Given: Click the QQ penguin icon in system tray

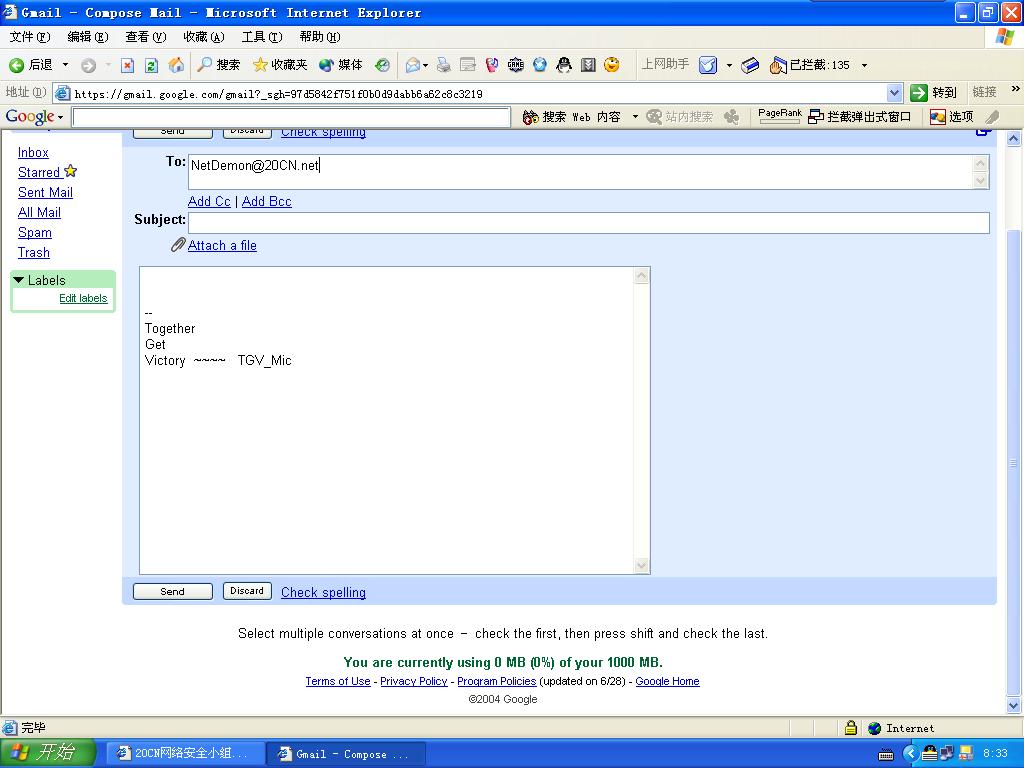Looking at the screenshot, I should point(930,754).
